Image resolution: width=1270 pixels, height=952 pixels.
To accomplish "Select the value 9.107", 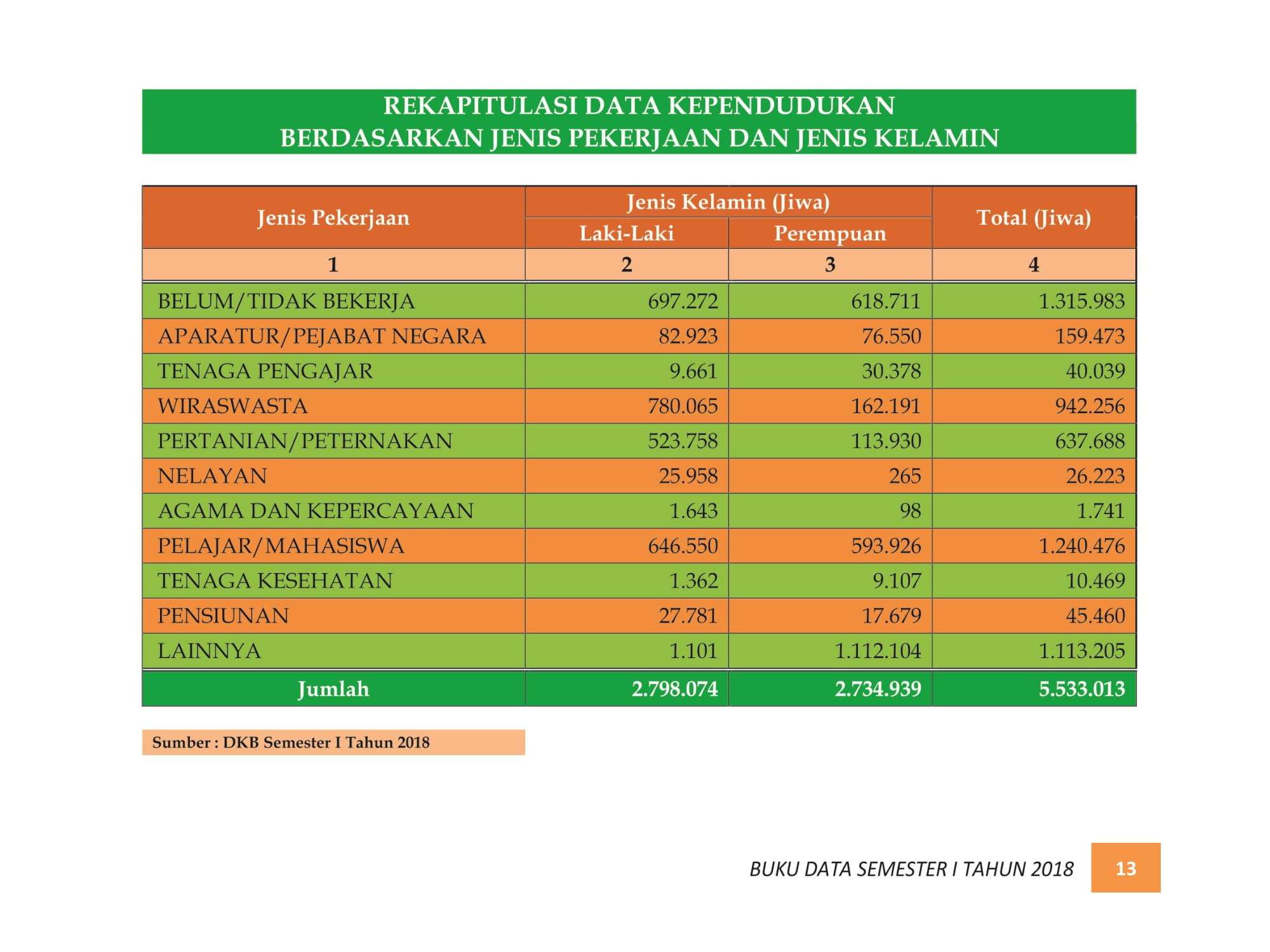I will click(897, 581).
